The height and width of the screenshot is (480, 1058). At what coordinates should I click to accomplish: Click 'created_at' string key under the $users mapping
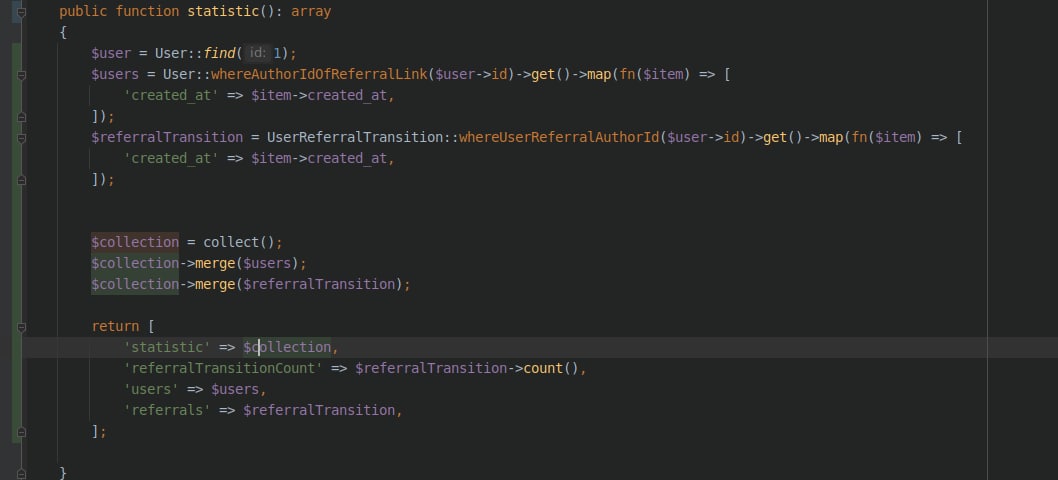coord(171,95)
